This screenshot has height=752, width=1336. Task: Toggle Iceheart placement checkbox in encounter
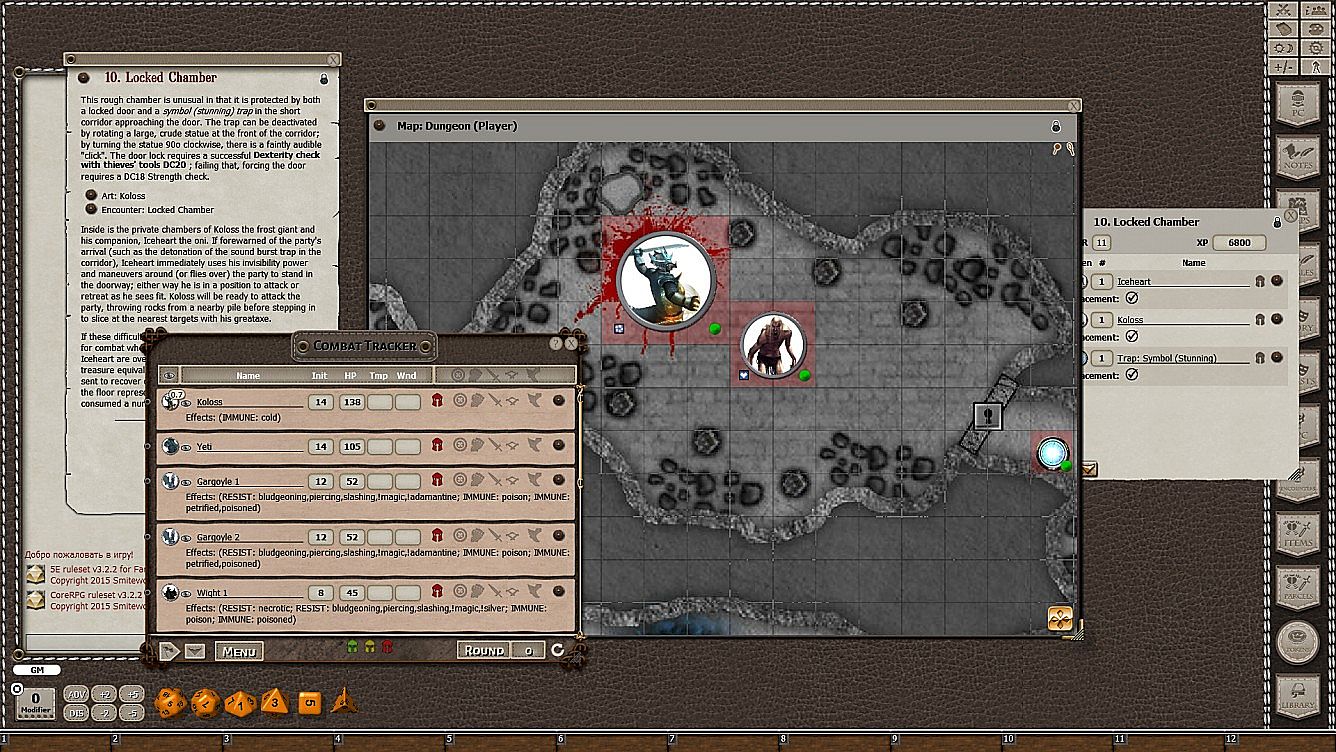[1131, 298]
